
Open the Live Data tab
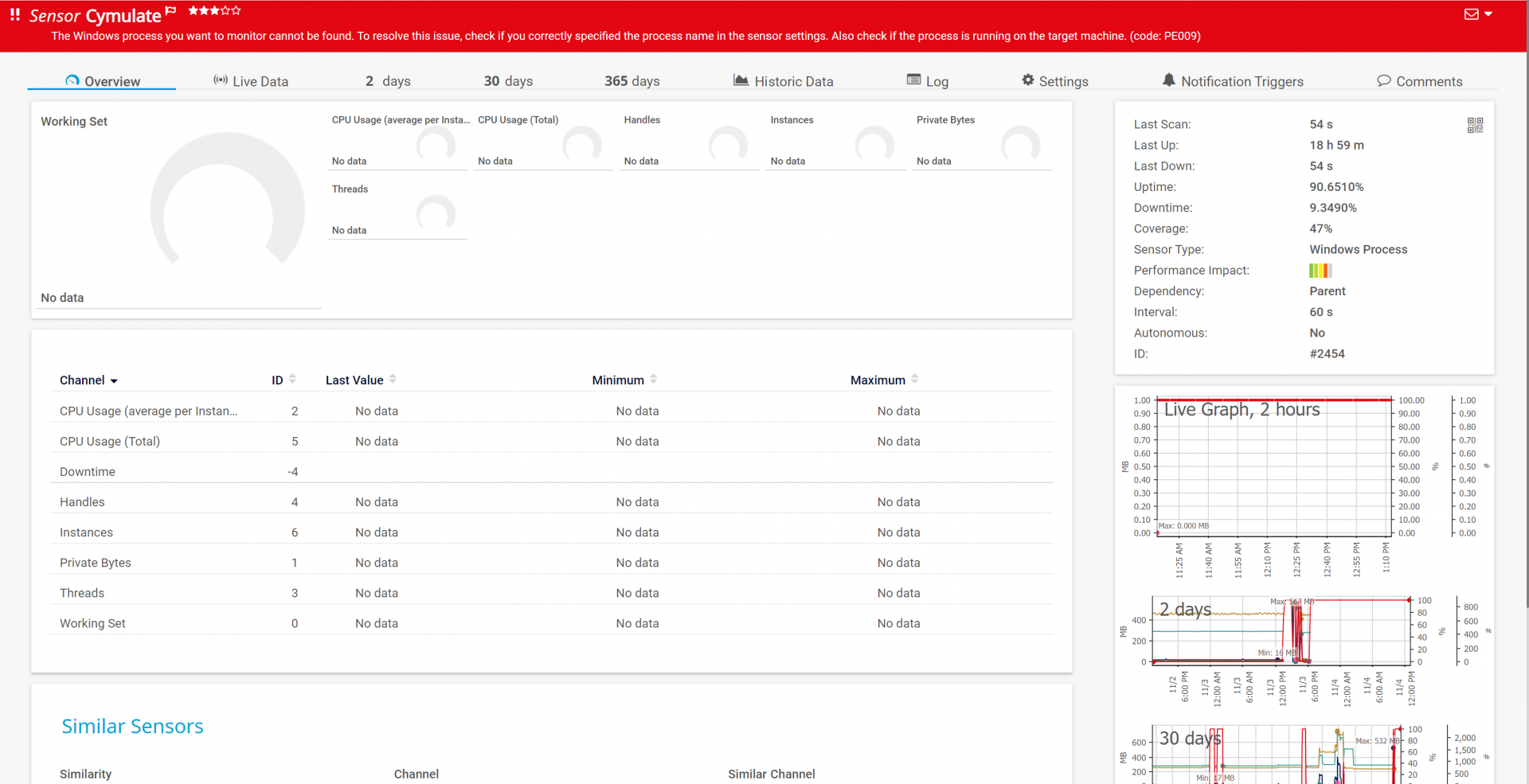pyautogui.click(x=251, y=81)
